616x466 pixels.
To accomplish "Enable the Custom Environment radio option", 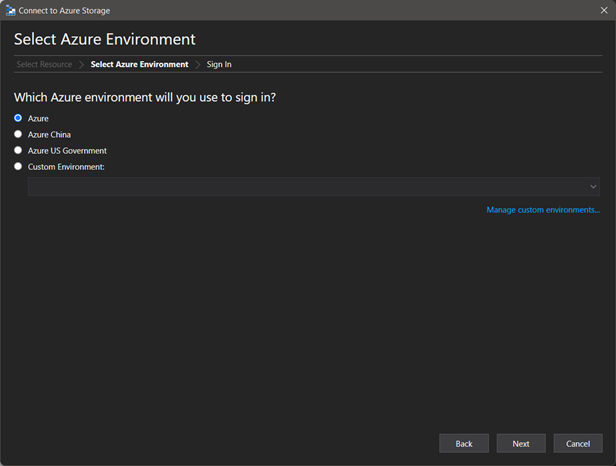I will coord(18,167).
